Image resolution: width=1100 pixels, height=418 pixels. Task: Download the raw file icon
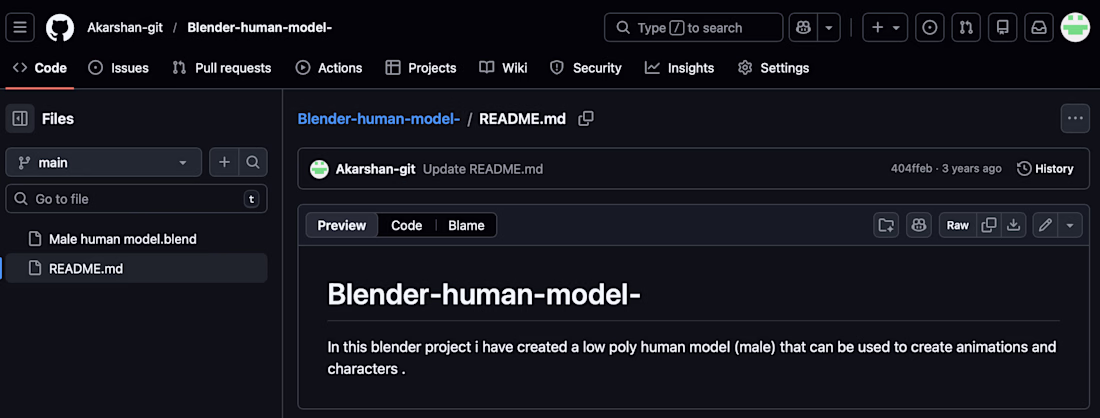1013,225
